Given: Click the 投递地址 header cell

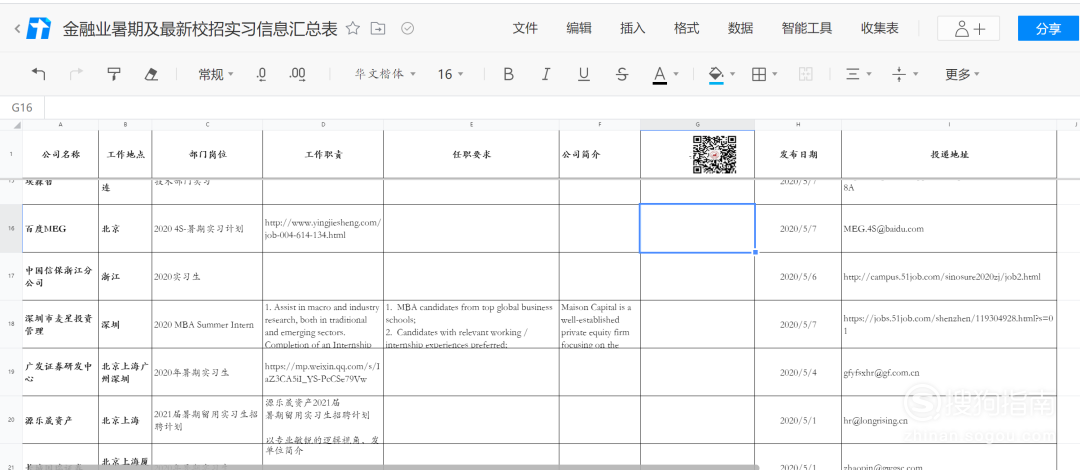Looking at the screenshot, I should 948,154.
